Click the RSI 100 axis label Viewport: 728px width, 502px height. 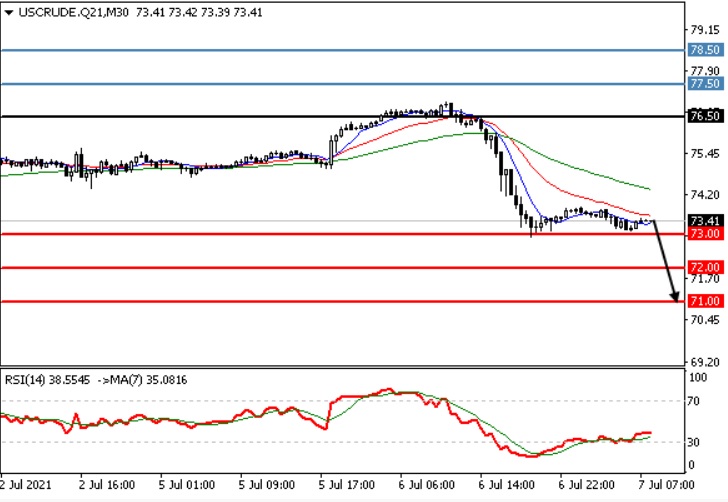pos(698,378)
